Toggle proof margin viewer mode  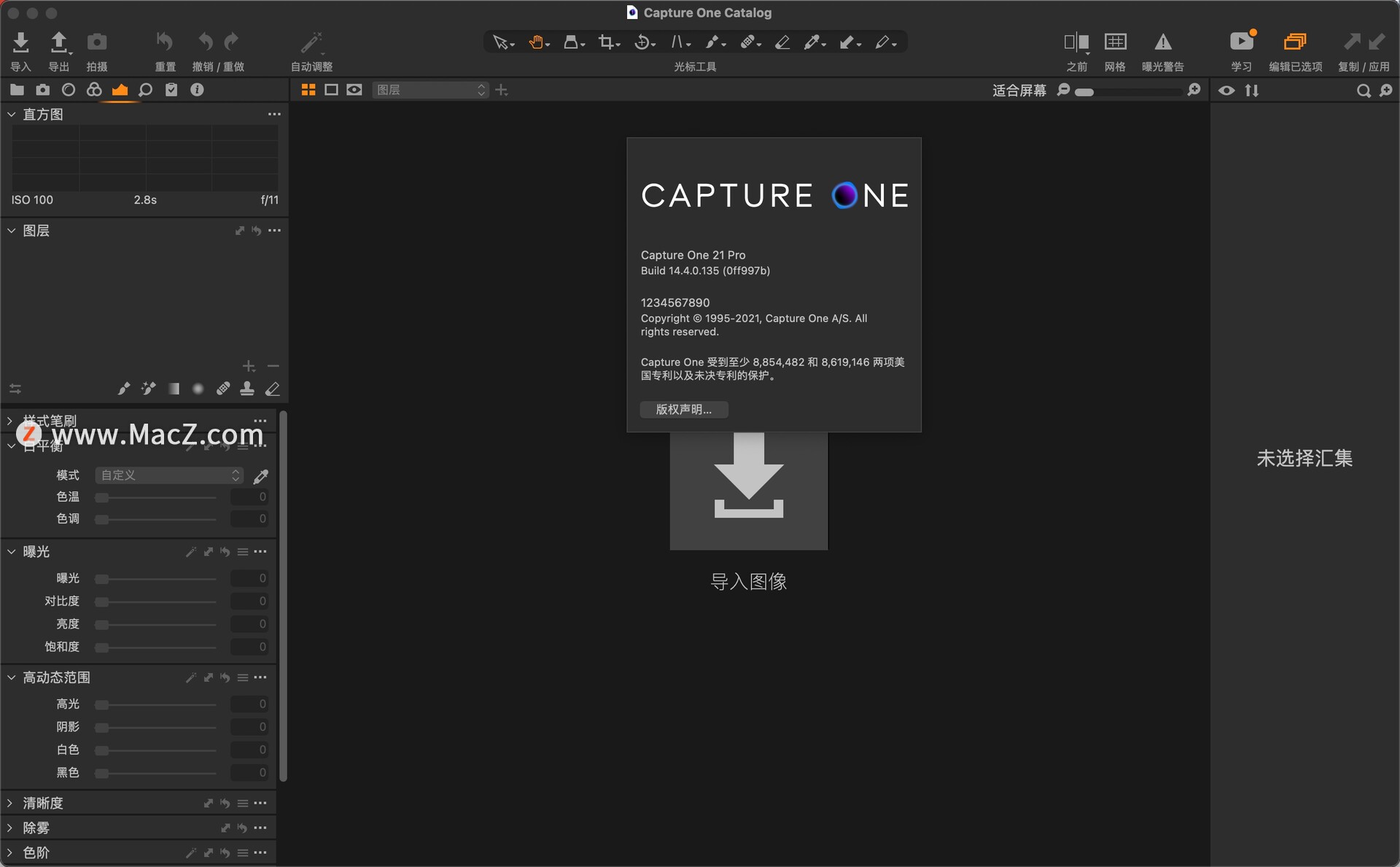click(x=354, y=90)
